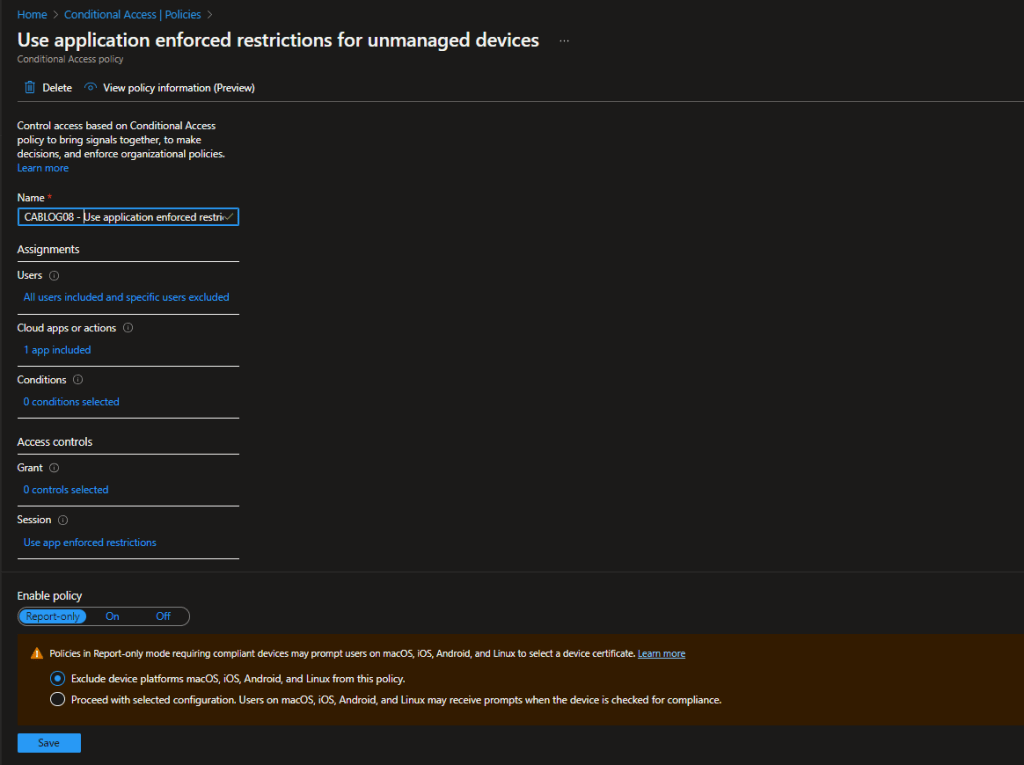
Task: Open the 0 controls selected grant settings
Action: (66, 490)
